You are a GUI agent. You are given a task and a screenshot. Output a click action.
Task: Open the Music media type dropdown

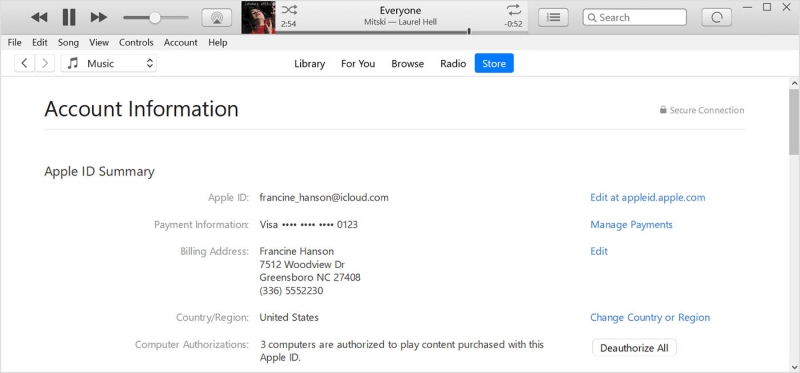coord(109,63)
